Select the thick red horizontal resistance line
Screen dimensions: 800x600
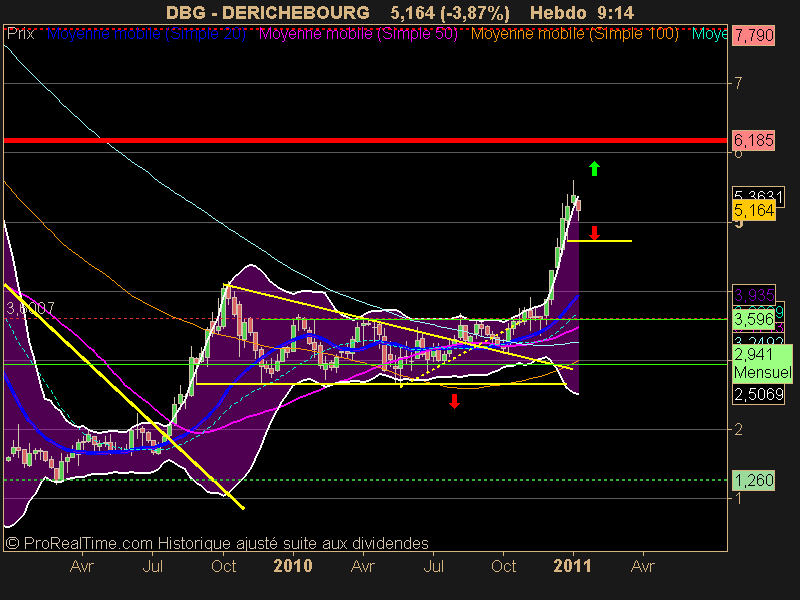(365, 140)
